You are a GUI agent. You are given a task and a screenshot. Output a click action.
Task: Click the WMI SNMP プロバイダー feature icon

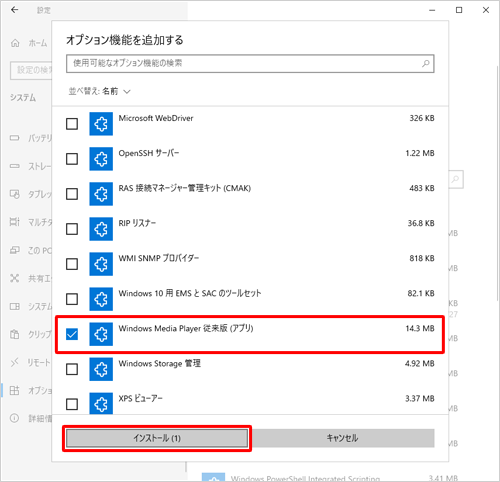pyautogui.click(x=101, y=264)
